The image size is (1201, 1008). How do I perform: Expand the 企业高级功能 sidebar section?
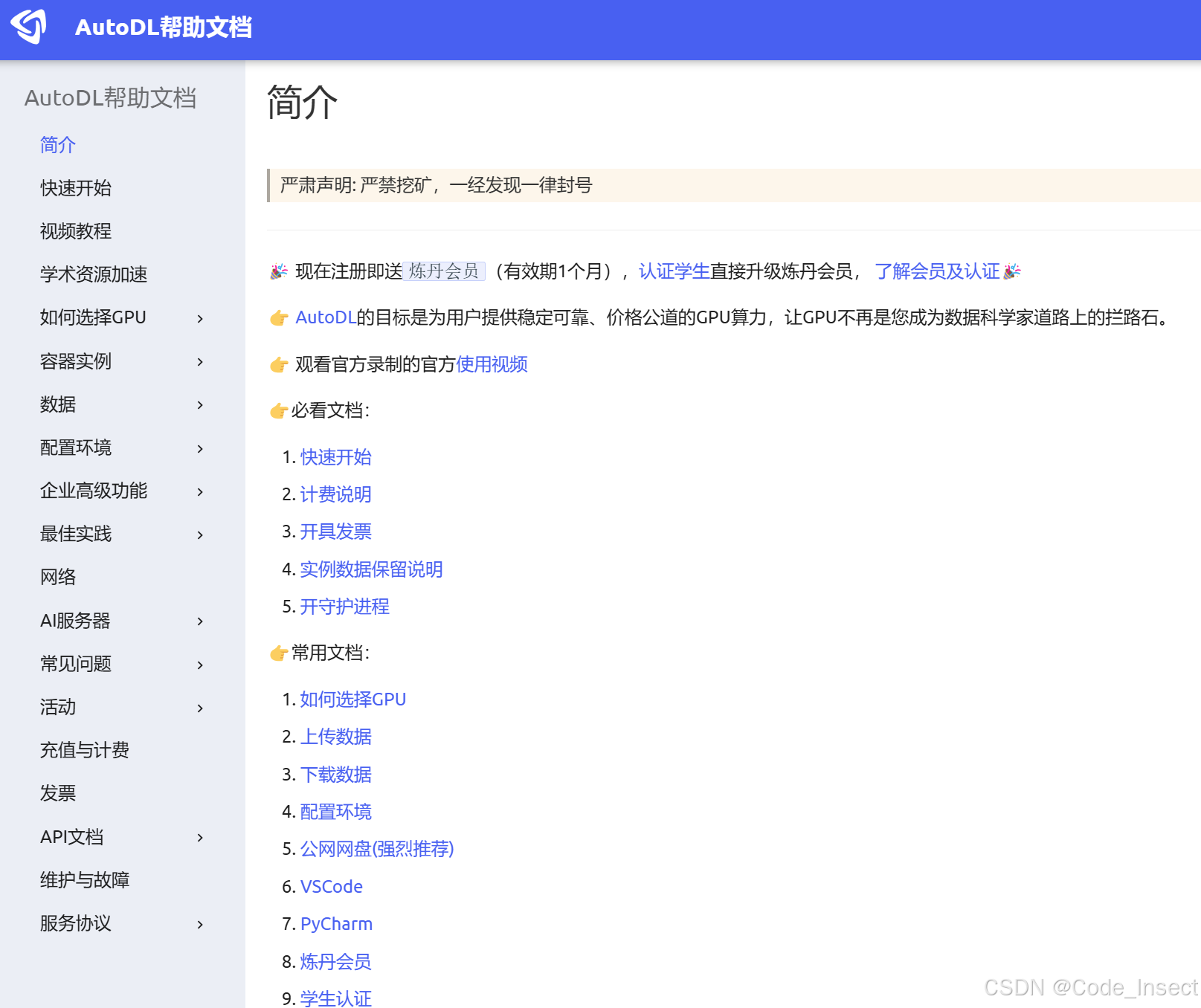coord(199,491)
